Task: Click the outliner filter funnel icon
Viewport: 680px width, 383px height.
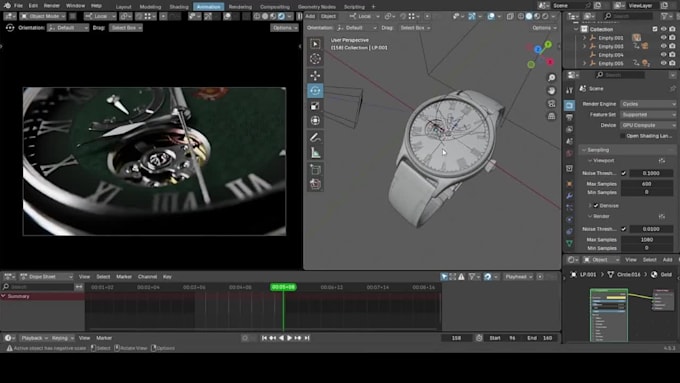Action: coord(665,16)
